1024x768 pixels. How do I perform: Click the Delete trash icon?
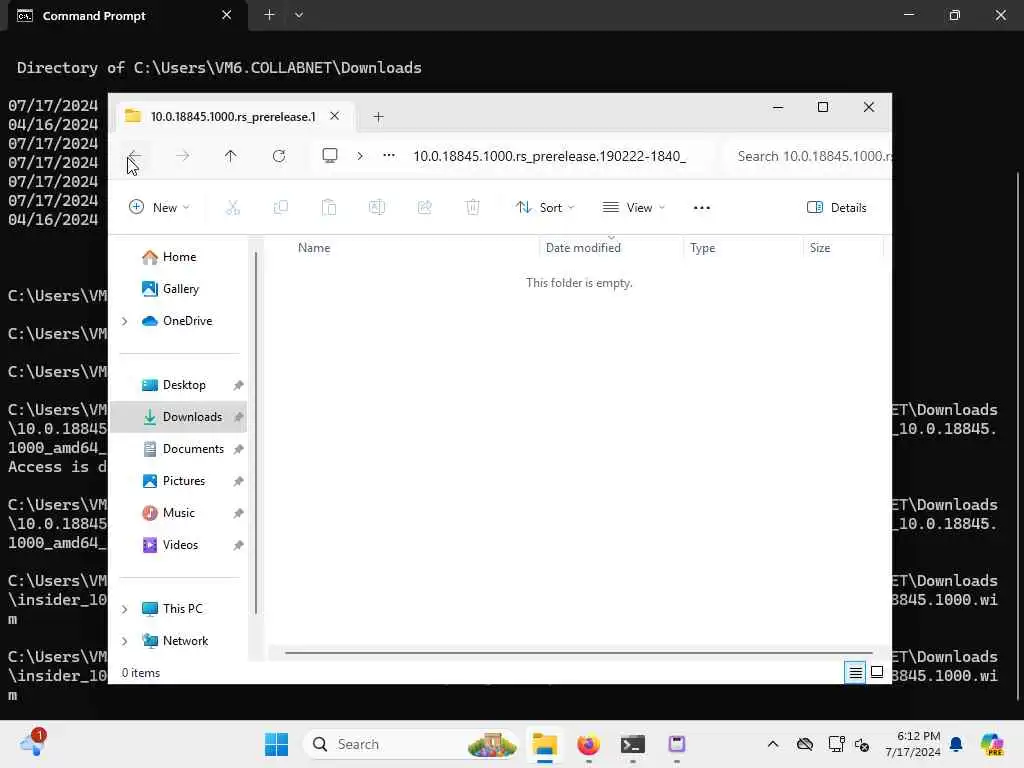pyautogui.click(x=473, y=208)
